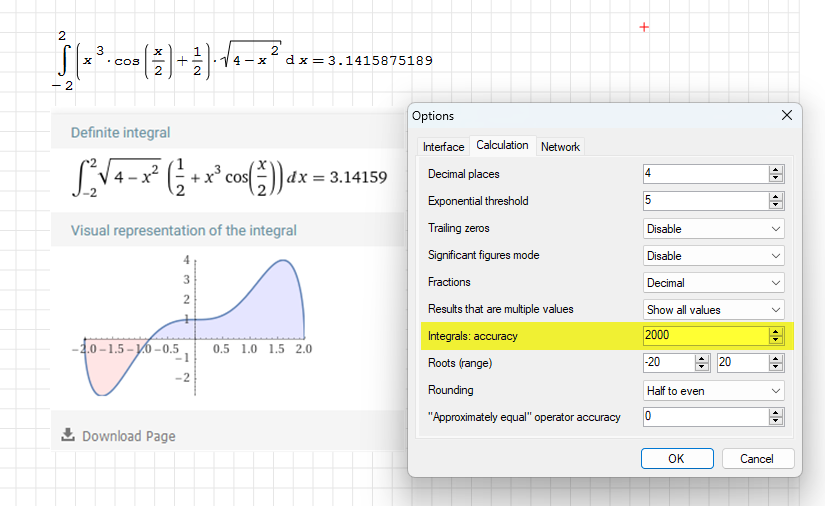This screenshot has height=506, width=825.
Task: Click the download icon beside Download Page
Action: (x=68, y=435)
